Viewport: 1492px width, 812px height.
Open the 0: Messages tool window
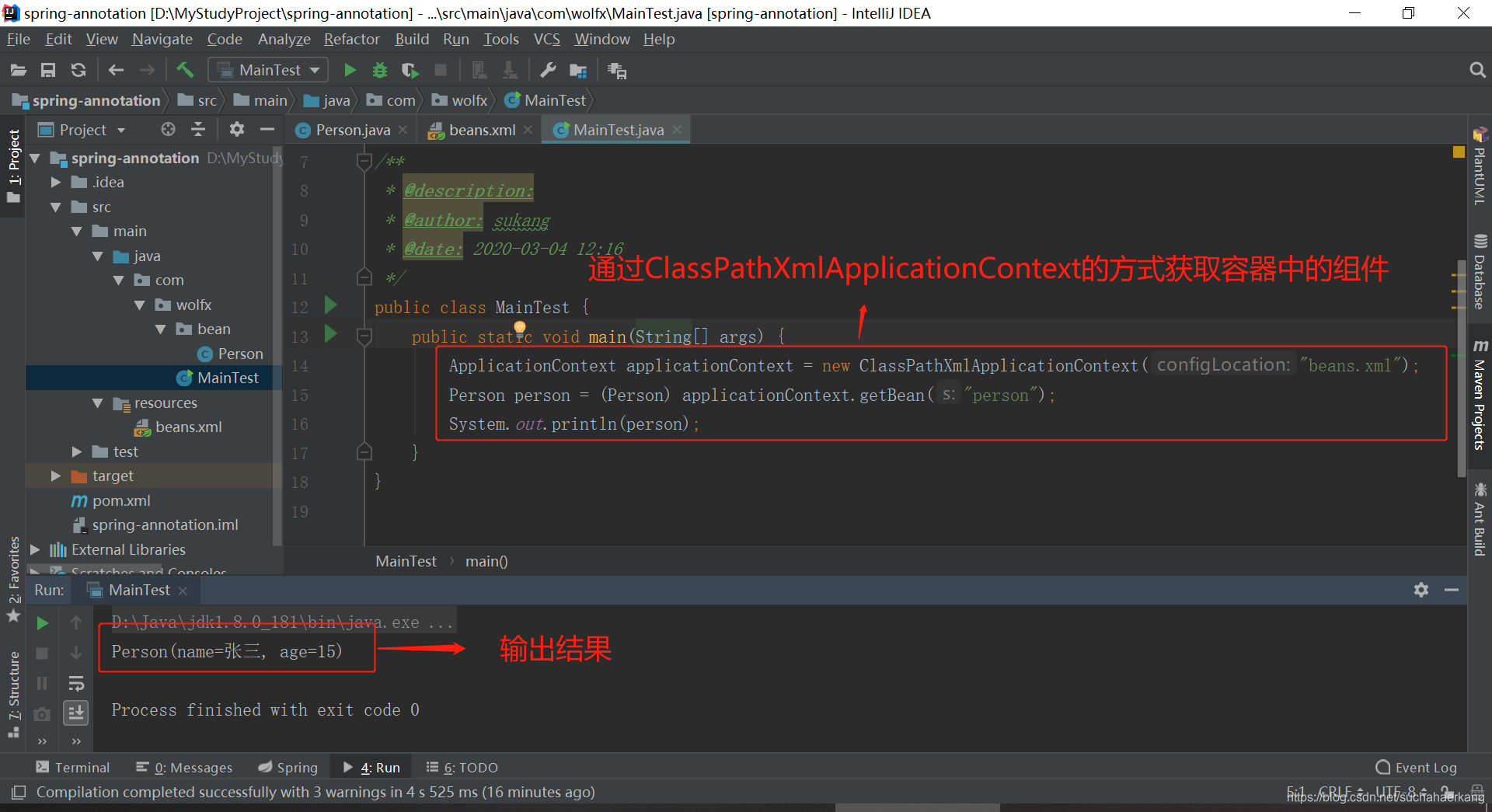coord(184,767)
